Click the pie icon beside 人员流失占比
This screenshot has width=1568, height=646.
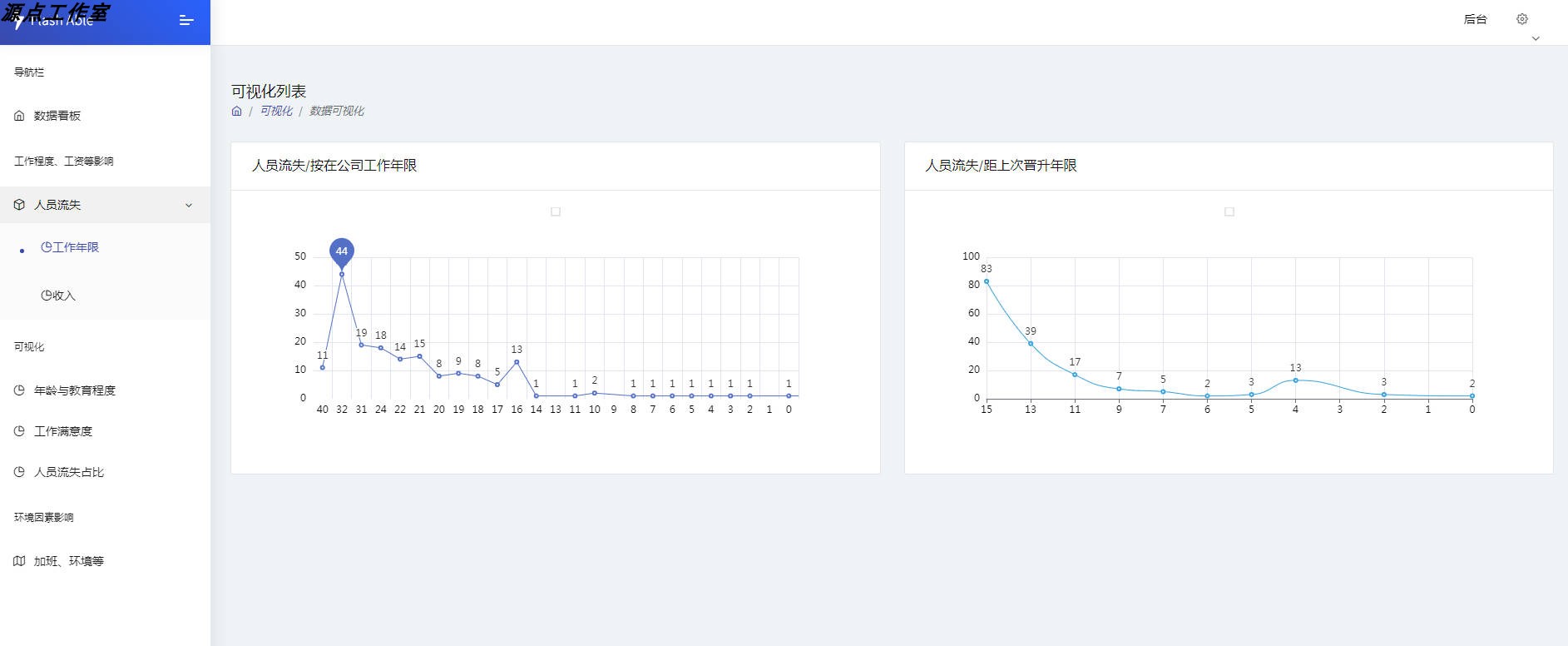coord(19,472)
